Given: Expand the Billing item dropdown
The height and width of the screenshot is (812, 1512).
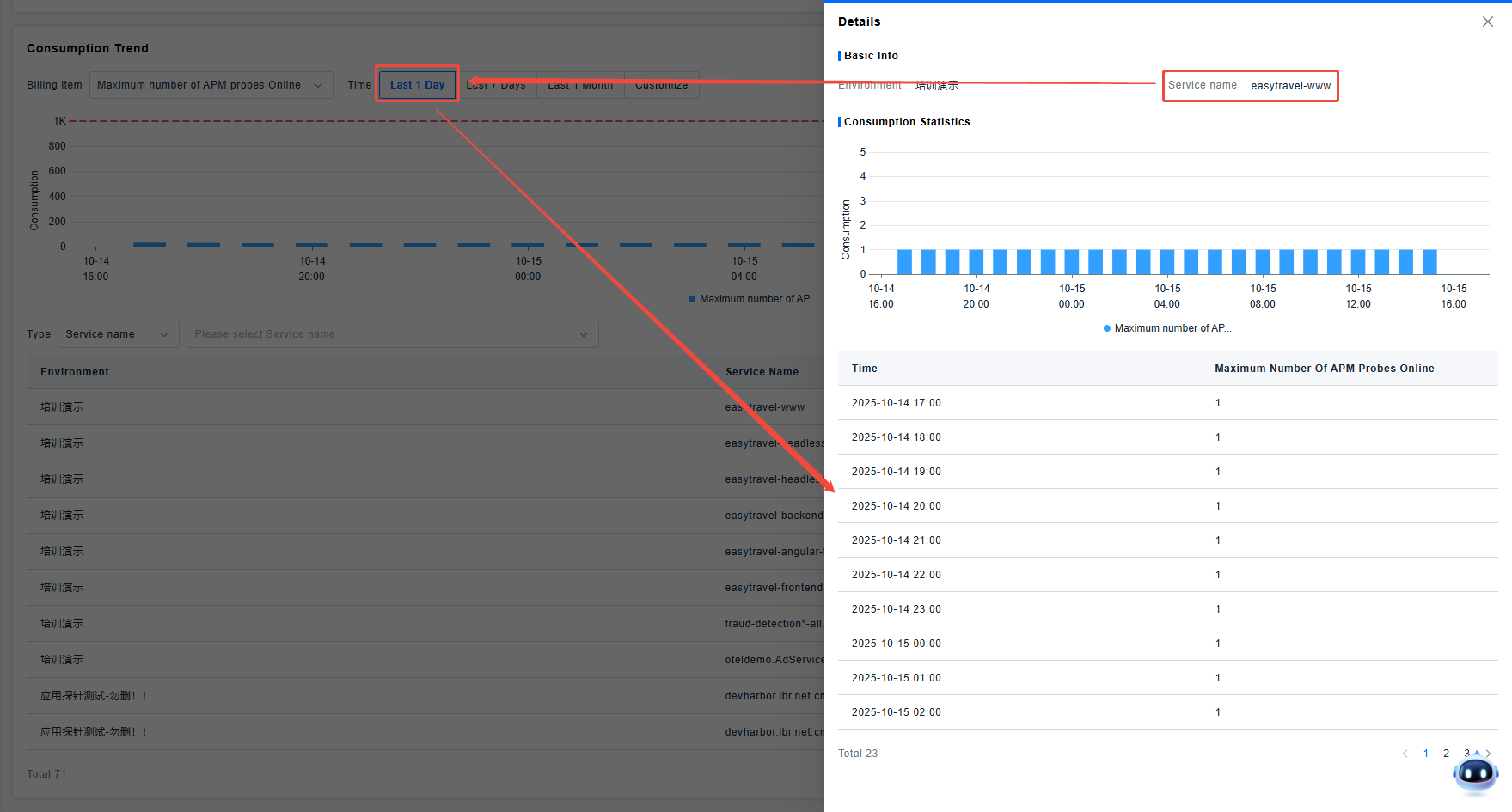Looking at the screenshot, I should [211, 85].
